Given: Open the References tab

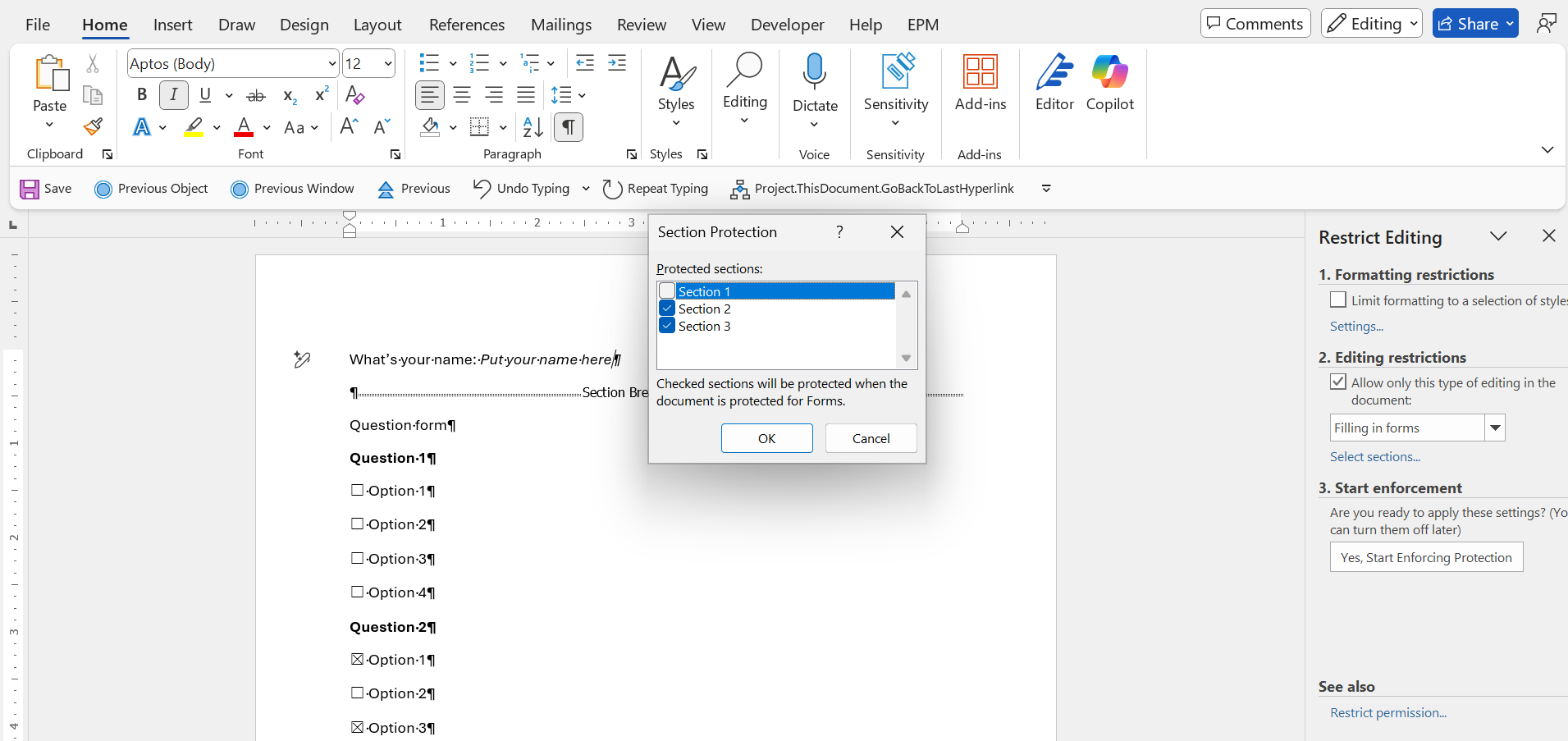Looking at the screenshot, I should click(467, 25).
